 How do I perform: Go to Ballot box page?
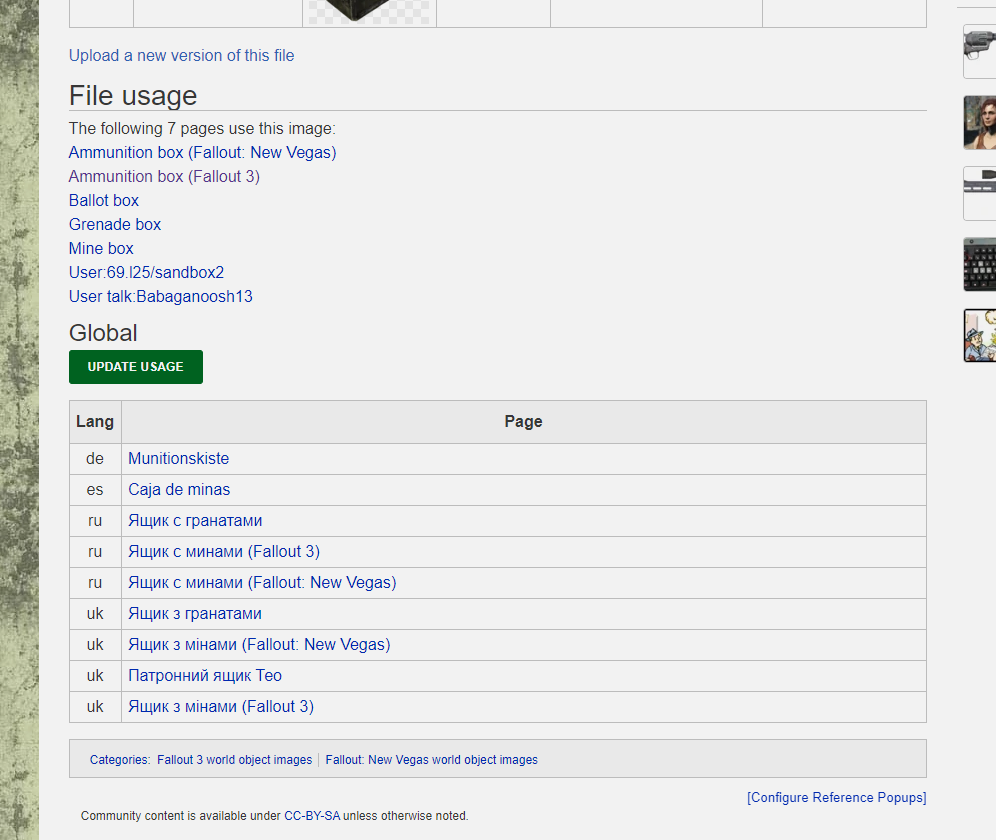coord(104,201)
